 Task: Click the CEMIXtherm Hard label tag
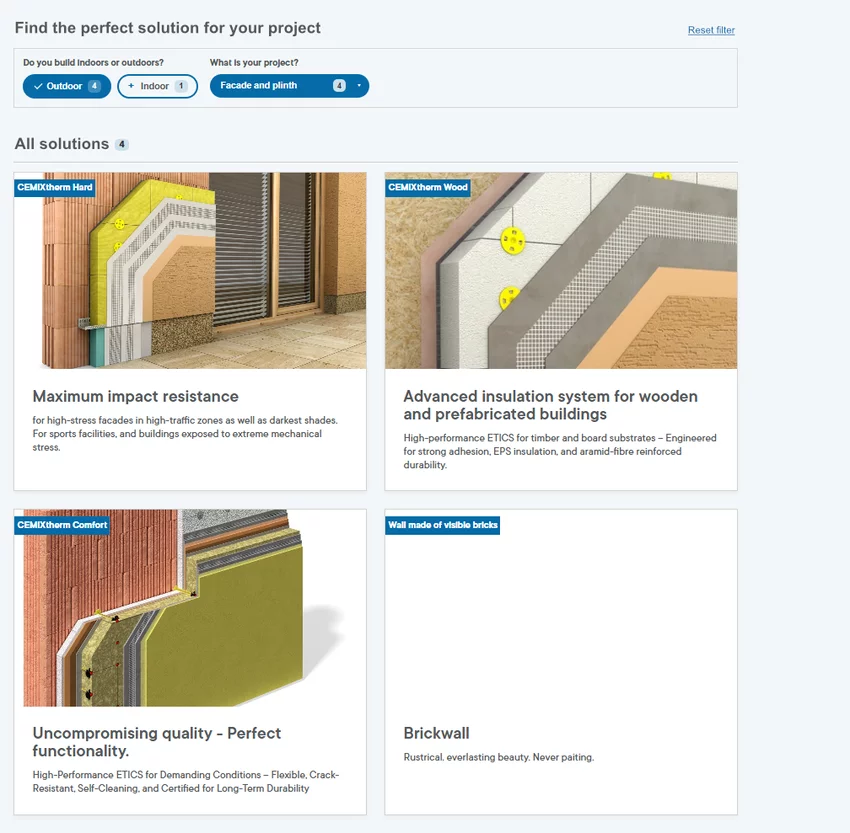pyautogui.click(x=55, y=188)
